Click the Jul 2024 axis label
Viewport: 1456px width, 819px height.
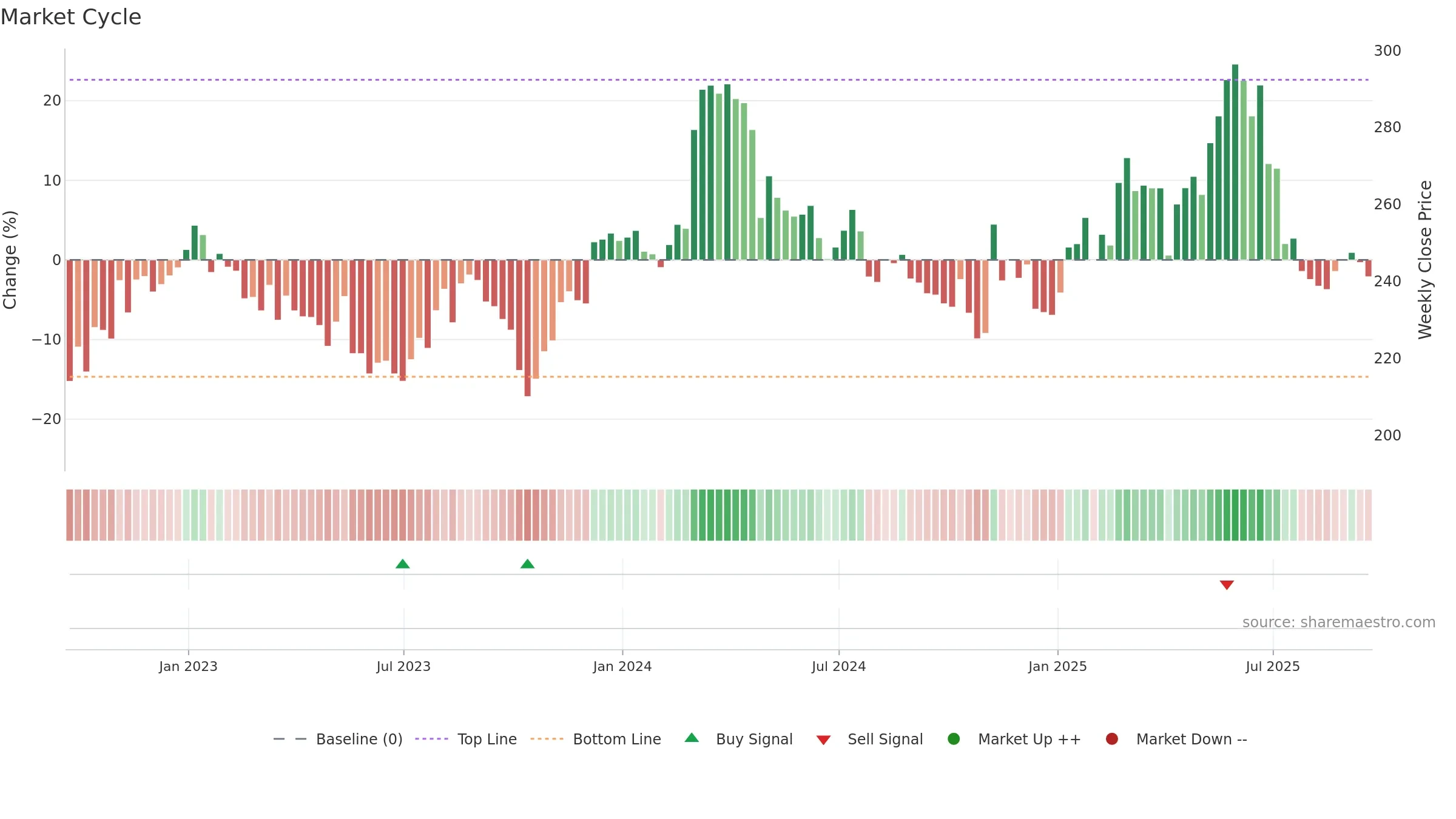click(x=839, y=666)
